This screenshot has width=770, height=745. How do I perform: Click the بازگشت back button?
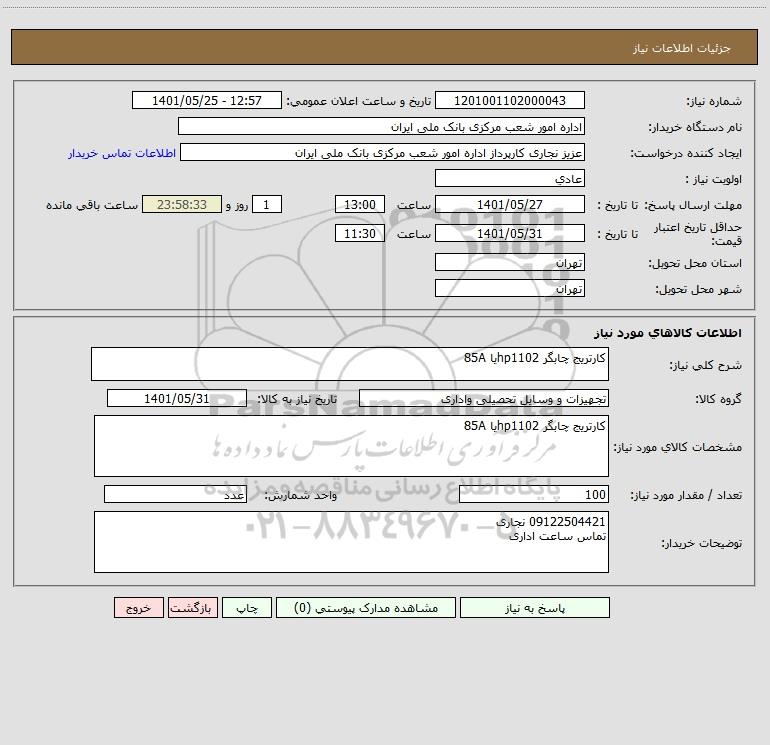point(192,607)
